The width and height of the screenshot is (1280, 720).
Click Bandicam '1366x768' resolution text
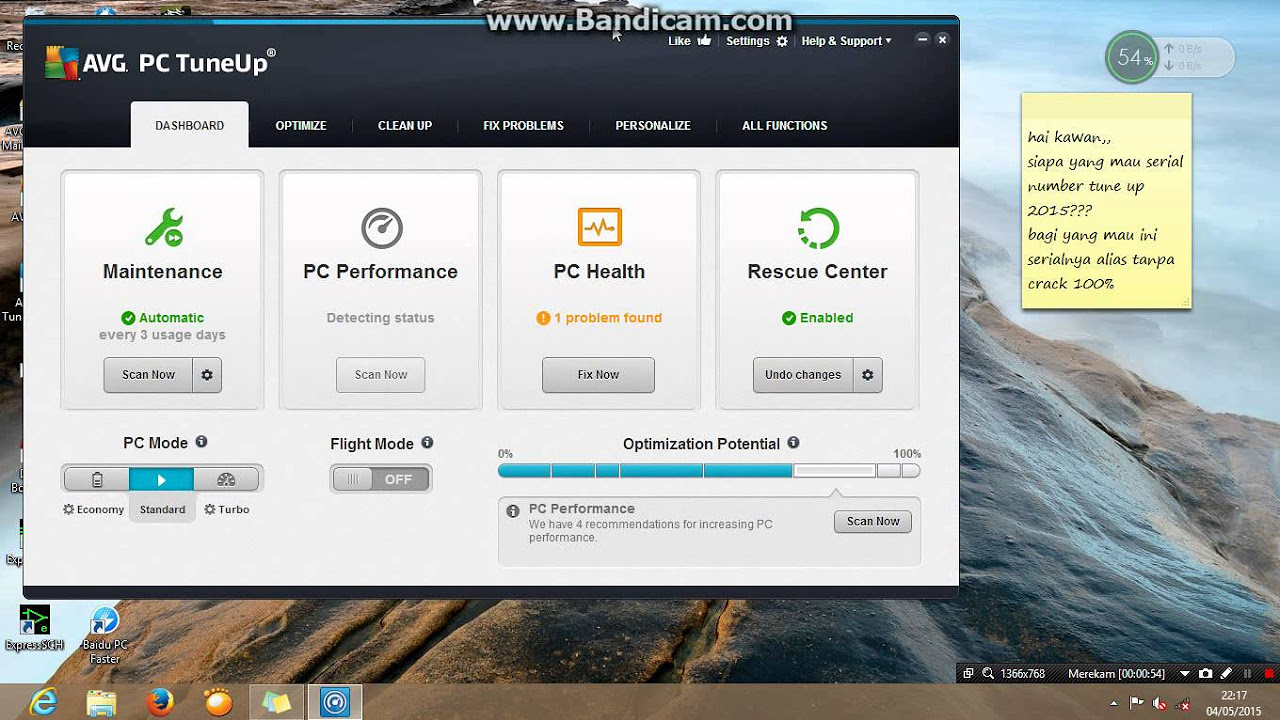[x=1023, y=674]
